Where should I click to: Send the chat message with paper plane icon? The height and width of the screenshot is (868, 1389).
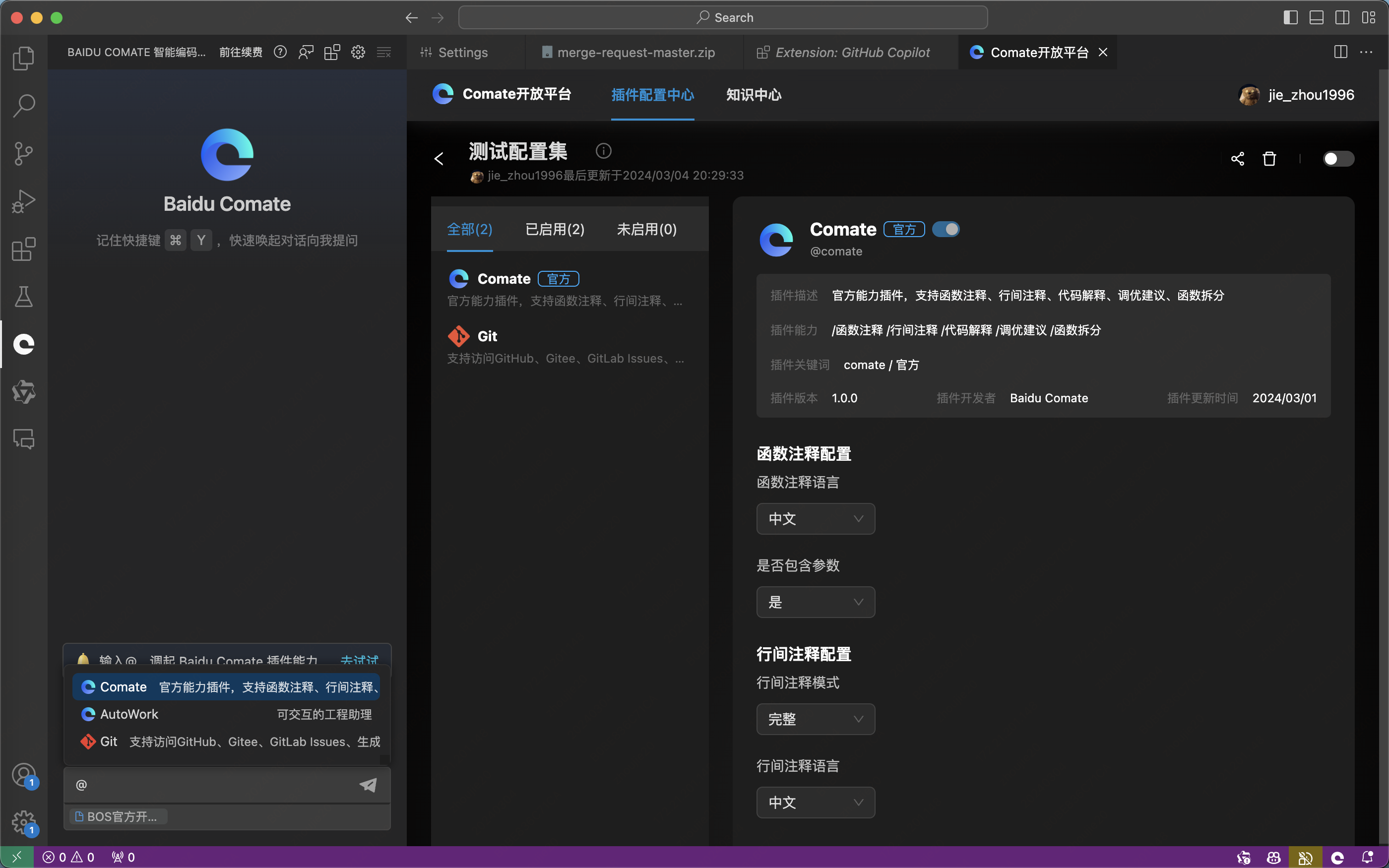pyautogui.click(x=368, y=785)
